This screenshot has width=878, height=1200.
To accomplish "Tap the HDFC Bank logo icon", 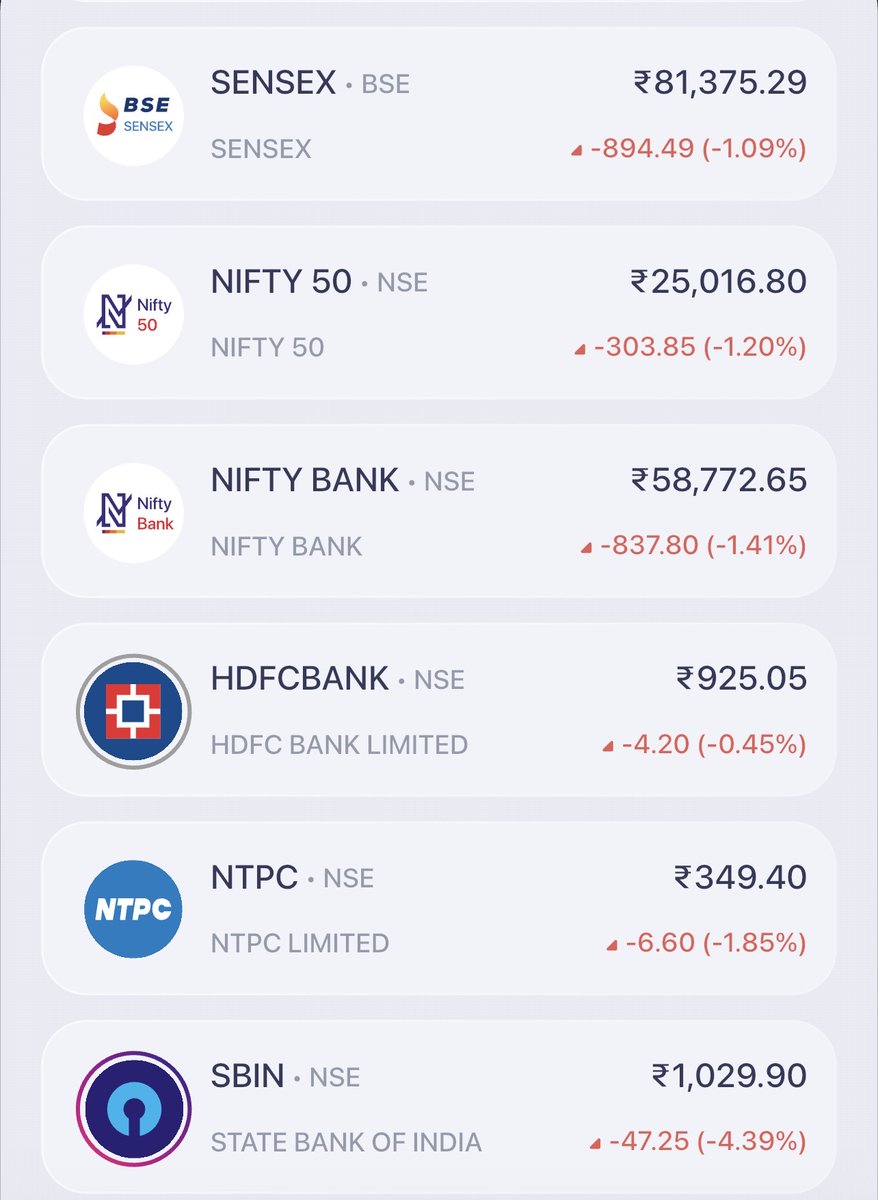I will click(134, 711).
